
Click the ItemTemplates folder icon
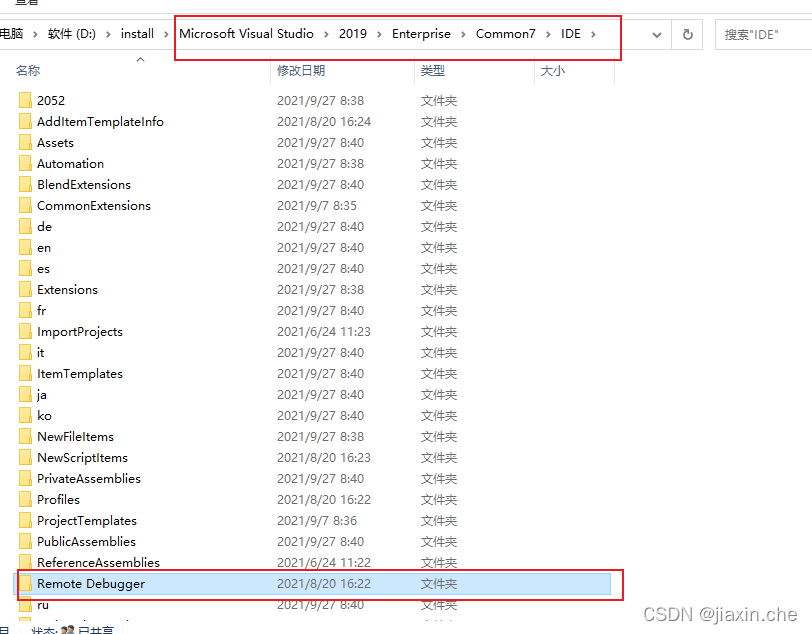click(x=25, y=373)
